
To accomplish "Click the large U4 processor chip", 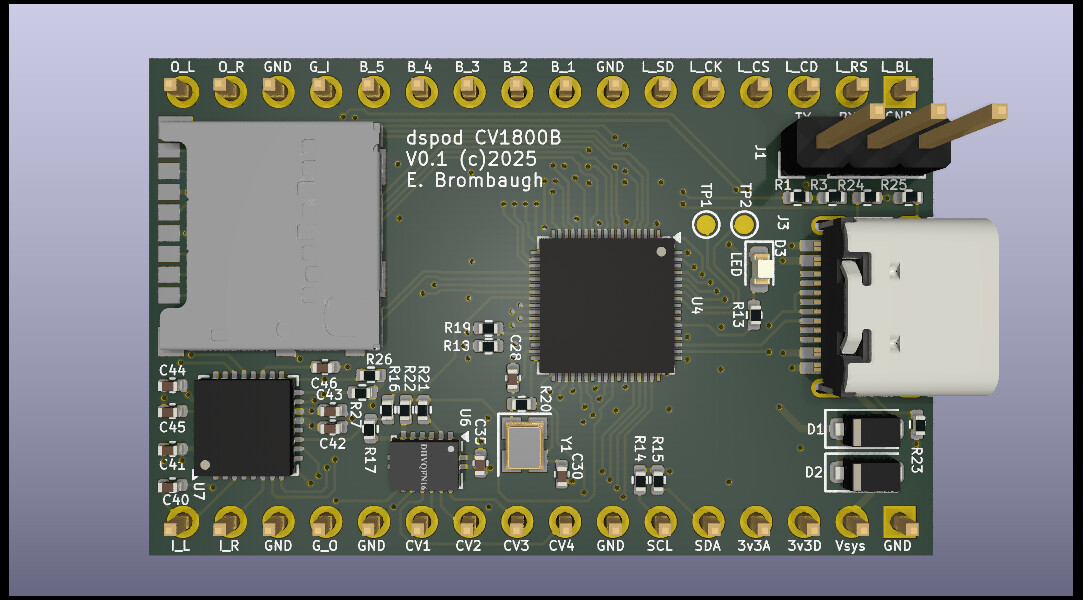I will tap(606, 305).
